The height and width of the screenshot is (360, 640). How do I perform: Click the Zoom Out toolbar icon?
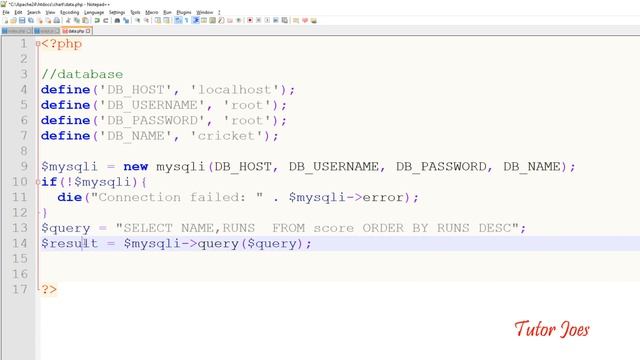click(x=147, y=20)
